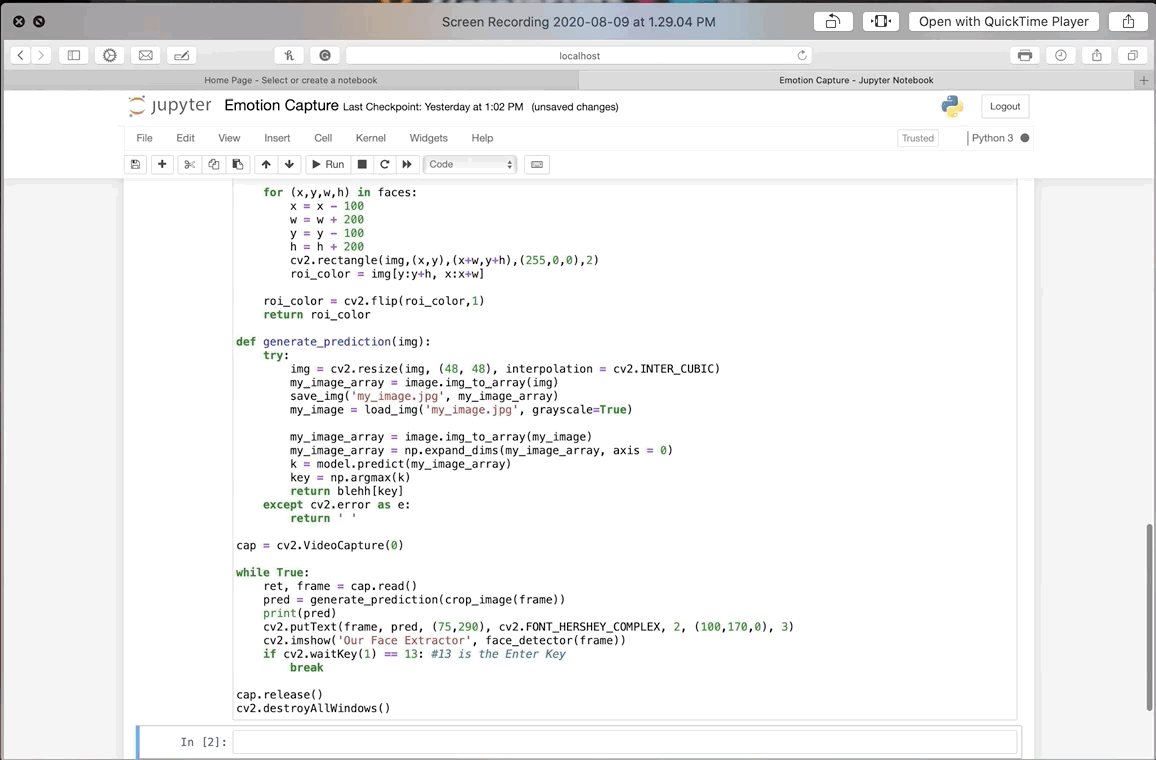Image resolution: width=1156 pixels, height=760 pixels.
Task: Switch to the Home Page tab
Action: 290,80
